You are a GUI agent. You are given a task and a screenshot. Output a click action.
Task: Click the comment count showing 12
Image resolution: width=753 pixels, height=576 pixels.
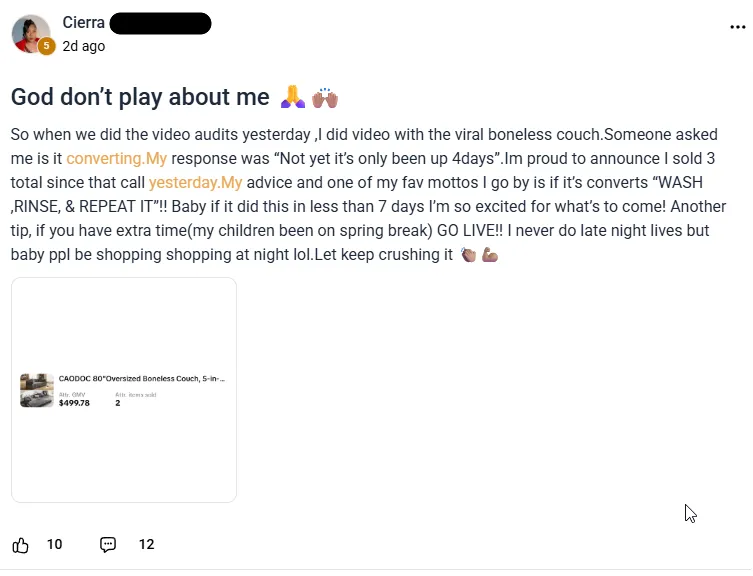(146, 545)
